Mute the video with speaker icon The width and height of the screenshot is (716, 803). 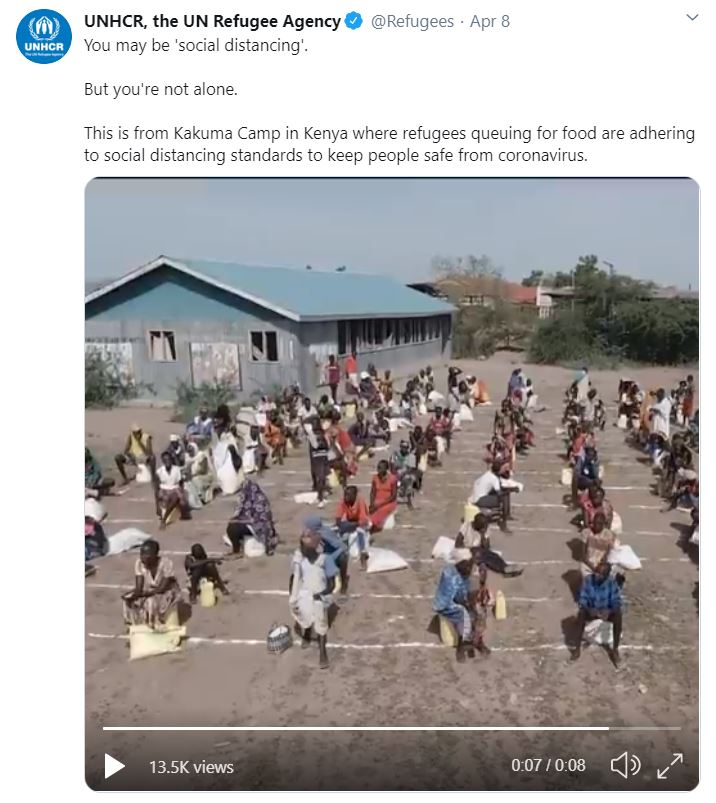click(x=625, y=766)
